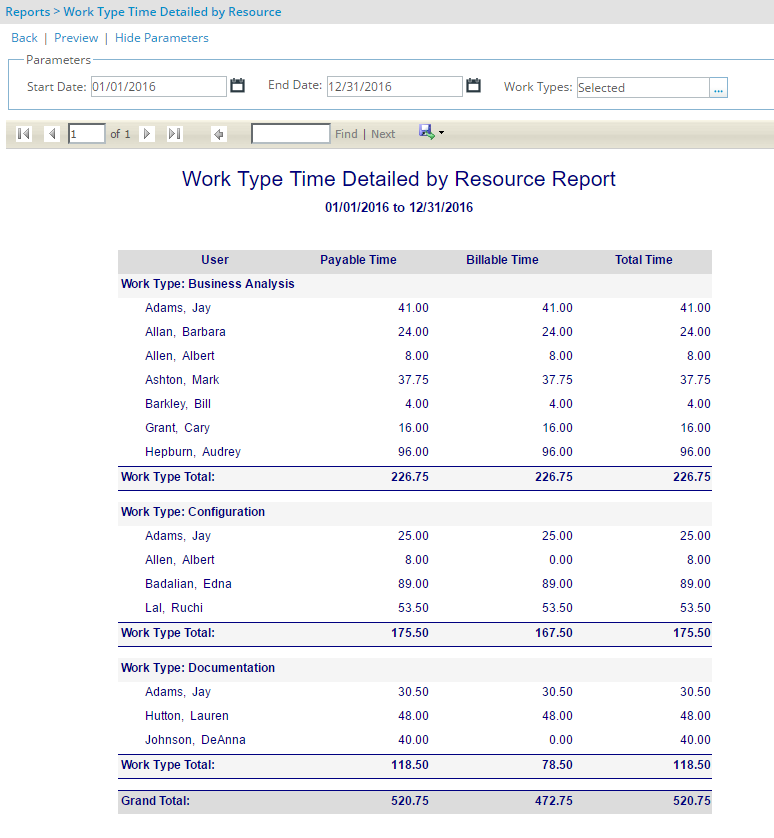Image resolution: width=774 pixels, height=838 pixels.
Task: Click the Payable Time column header
Action: [x=358, y=260]
